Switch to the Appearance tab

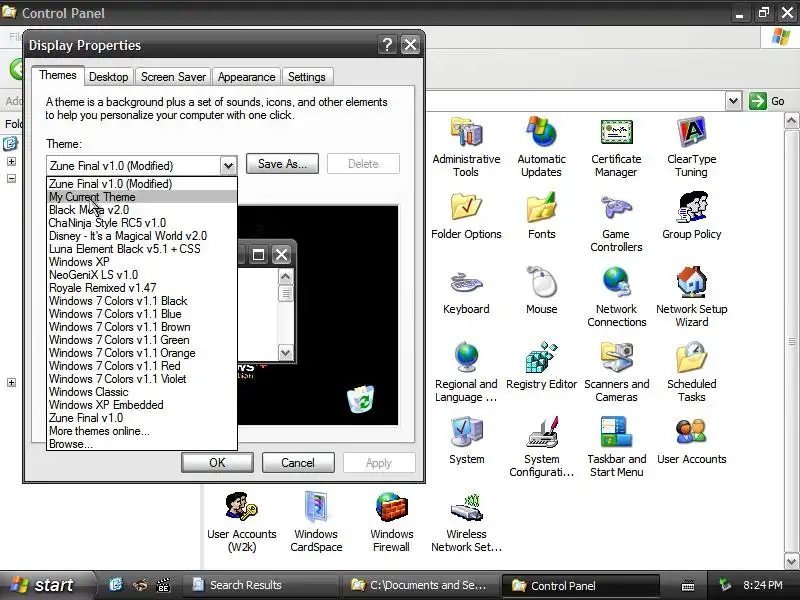(246, 77)
